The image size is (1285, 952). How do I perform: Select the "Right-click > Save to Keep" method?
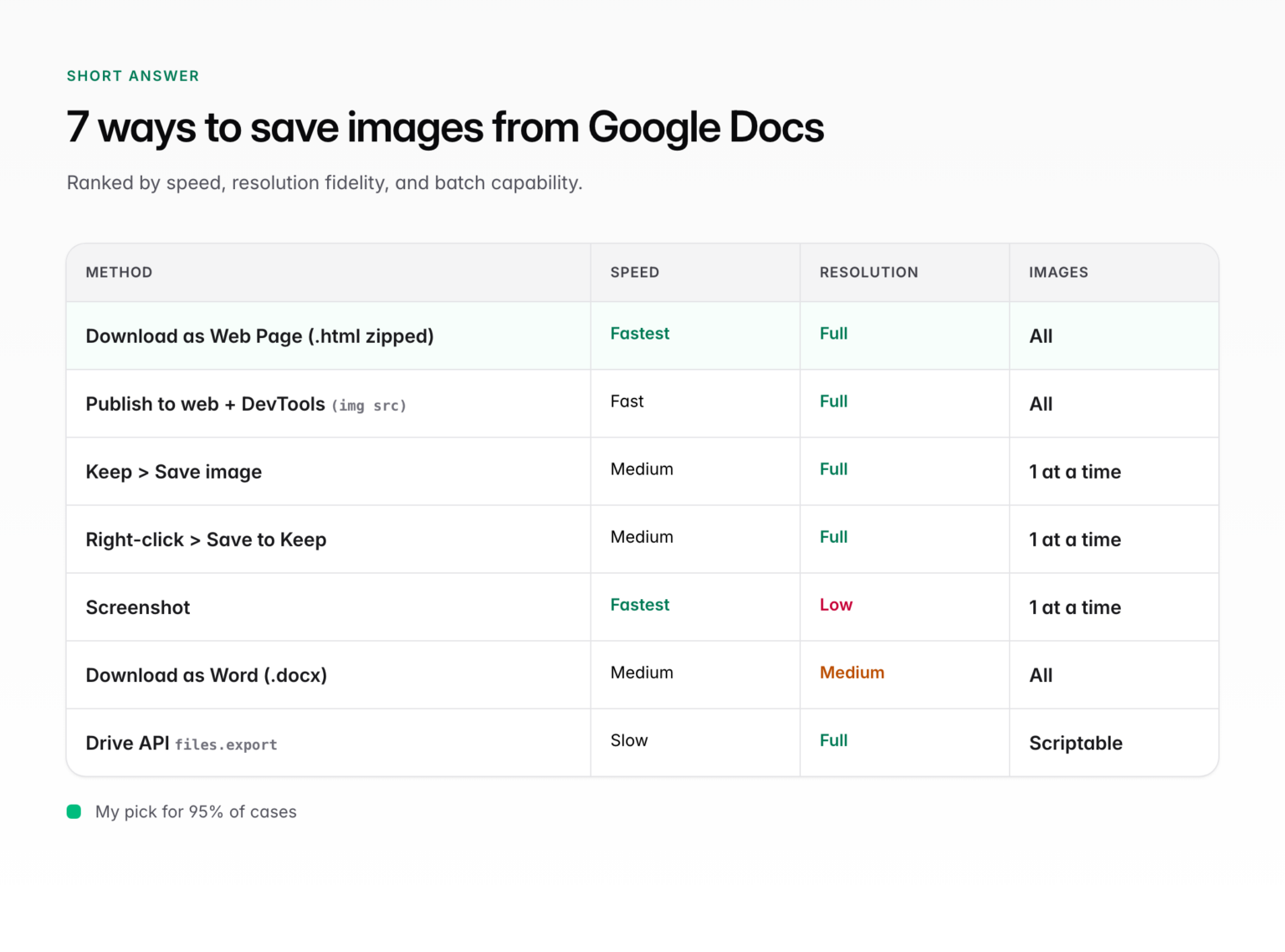pos(206,540)
